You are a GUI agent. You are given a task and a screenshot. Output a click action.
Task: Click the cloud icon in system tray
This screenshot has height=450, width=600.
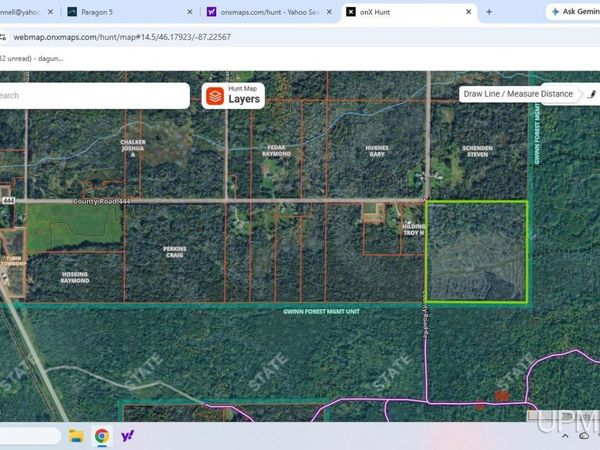[584, 436]
